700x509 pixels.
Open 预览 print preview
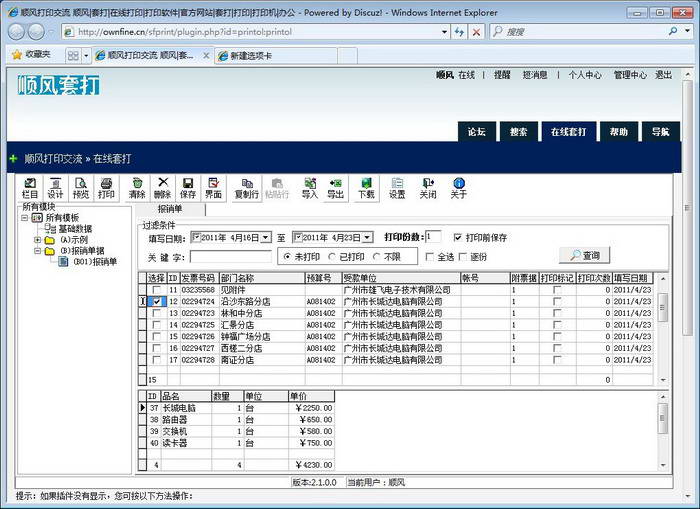(81, 188)
